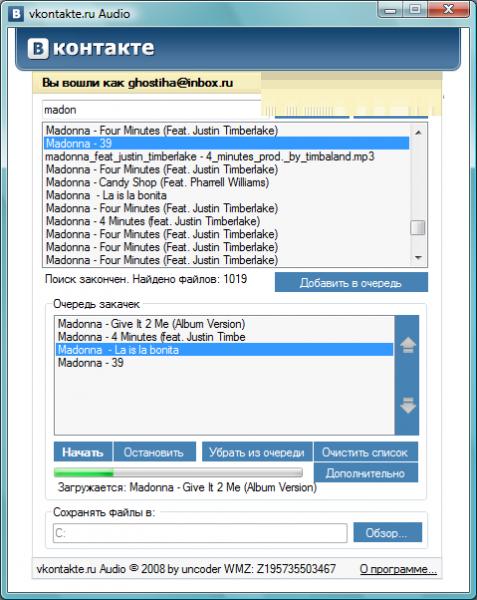Click the app icon in title bar
Image resolution: width=477 pixels, height=600 pixels.
[16, 13]
